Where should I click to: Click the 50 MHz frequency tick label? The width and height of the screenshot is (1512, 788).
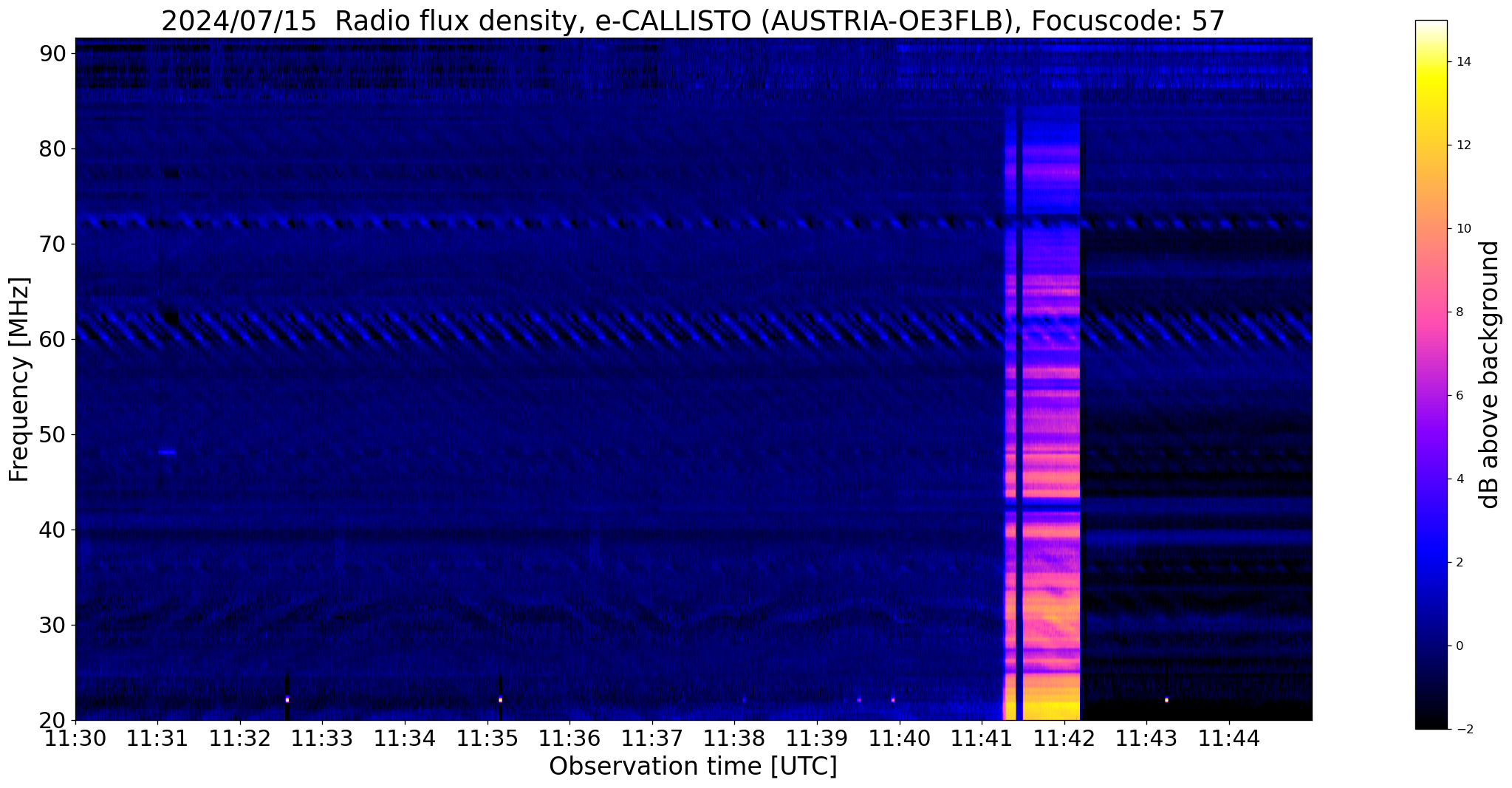point(52,435)
